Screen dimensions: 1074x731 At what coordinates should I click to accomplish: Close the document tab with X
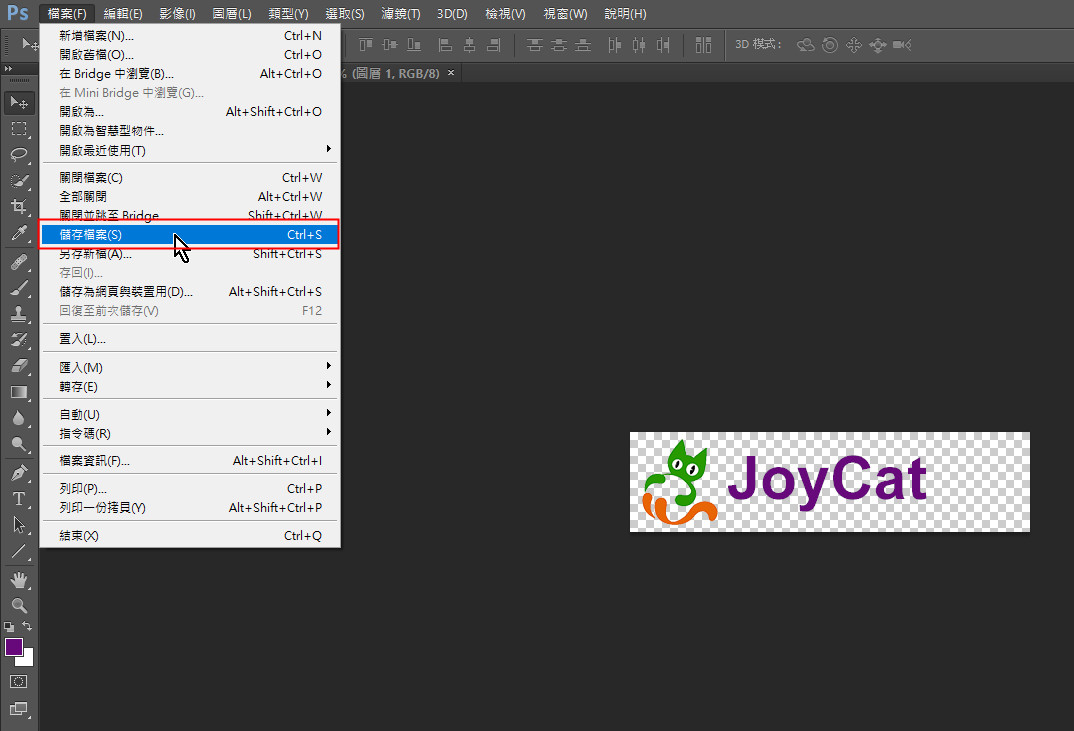(x=451, y=73)
